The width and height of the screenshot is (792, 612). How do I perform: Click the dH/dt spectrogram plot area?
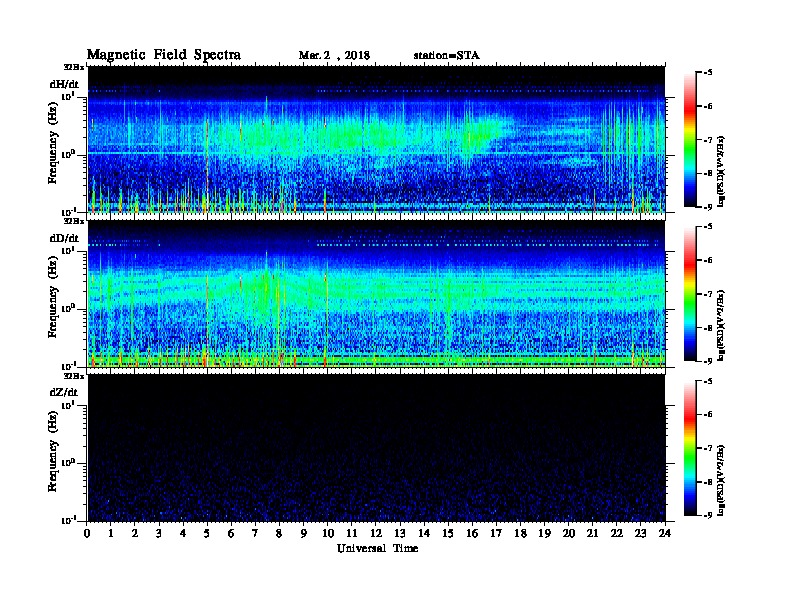tap(376, 139)
